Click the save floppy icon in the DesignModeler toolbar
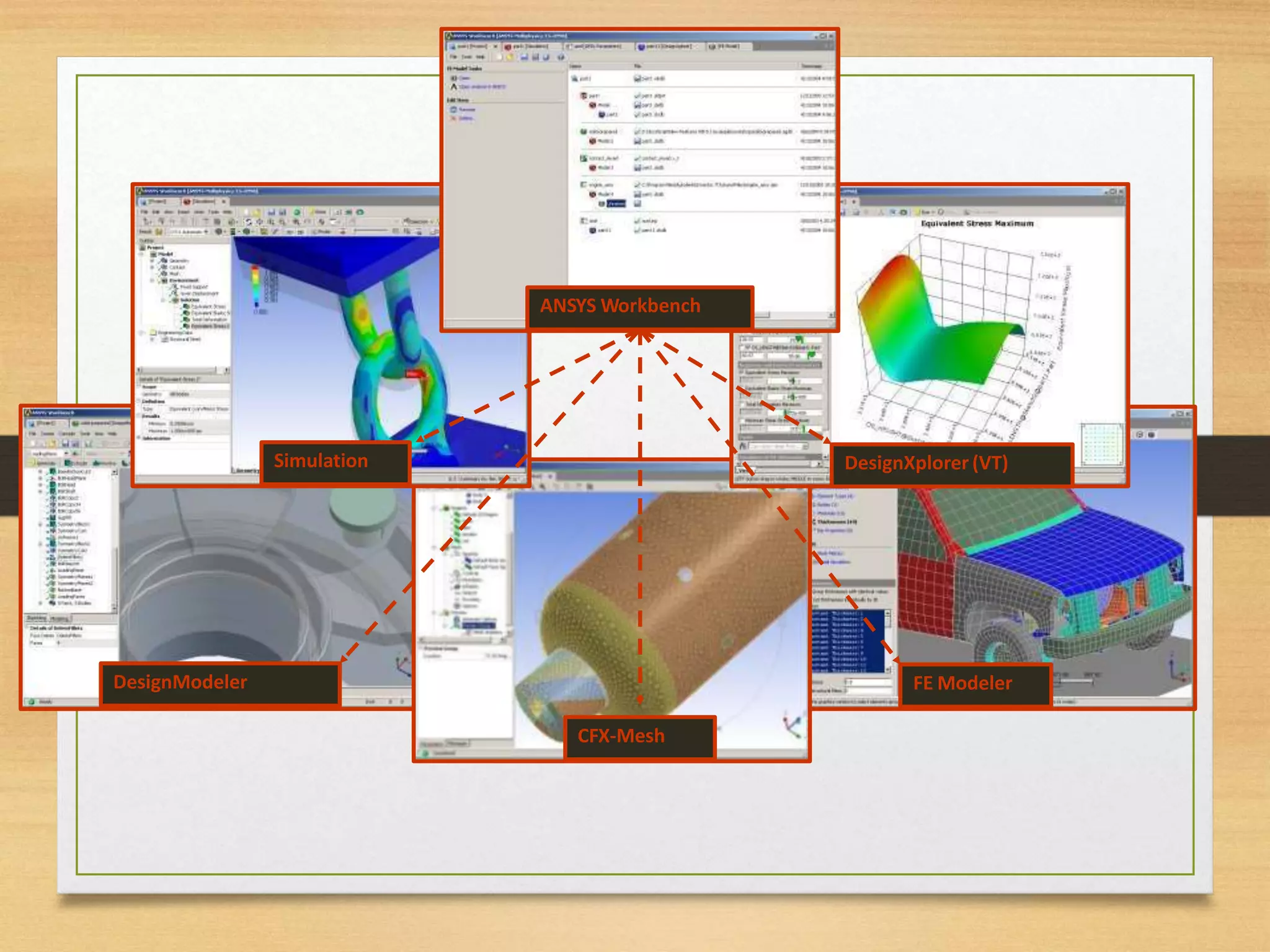The height and width of the screenshot is (952, 1270). pos(64,444)
